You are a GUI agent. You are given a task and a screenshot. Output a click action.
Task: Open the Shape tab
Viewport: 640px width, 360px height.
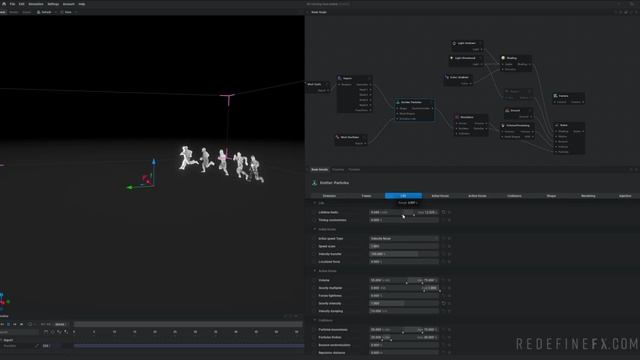coord(551,196)
